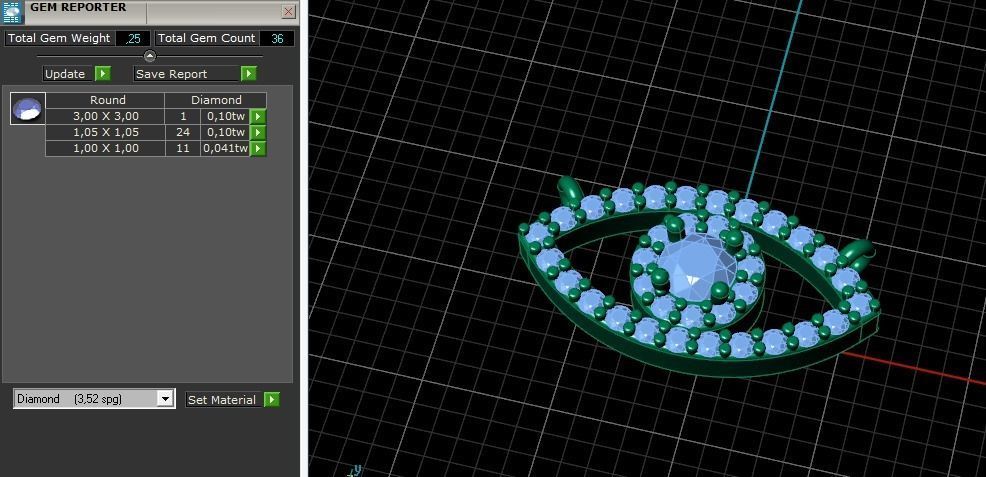986x477 pixels.
Task: Click the Total Gem Weight label
Action: (59, 38)
